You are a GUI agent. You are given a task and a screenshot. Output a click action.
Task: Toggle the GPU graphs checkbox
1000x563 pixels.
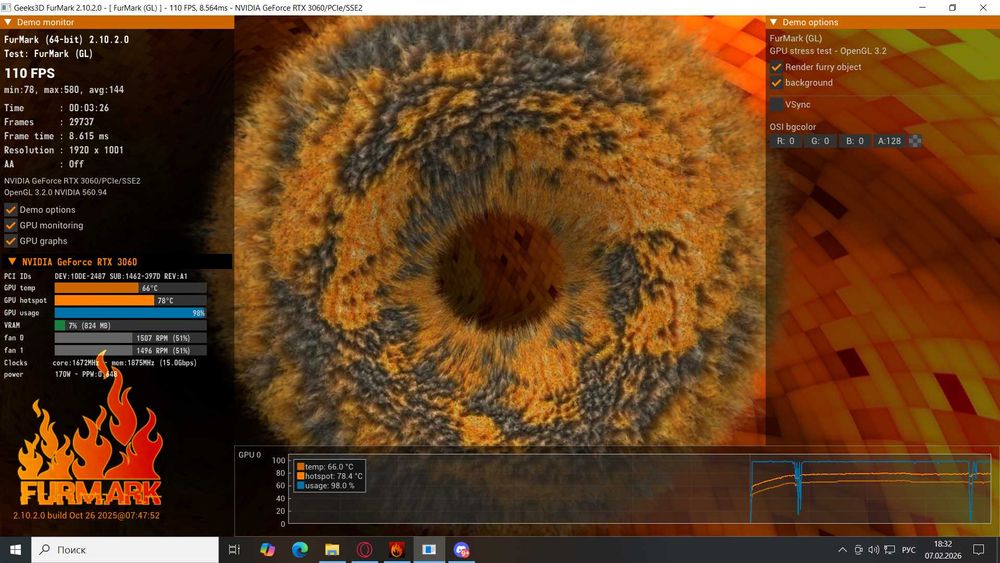coord(11,241)
